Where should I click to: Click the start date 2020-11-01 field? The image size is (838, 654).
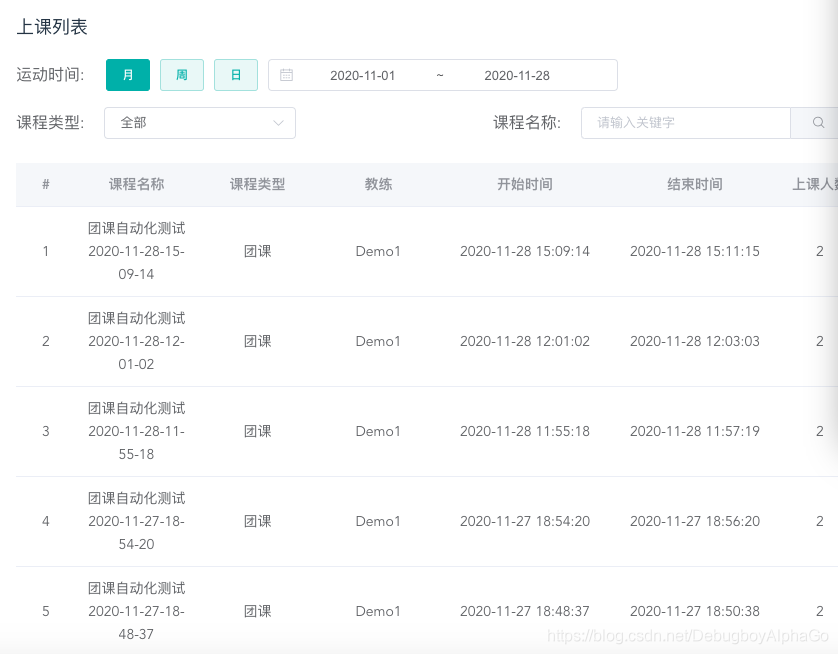point(362,75)
